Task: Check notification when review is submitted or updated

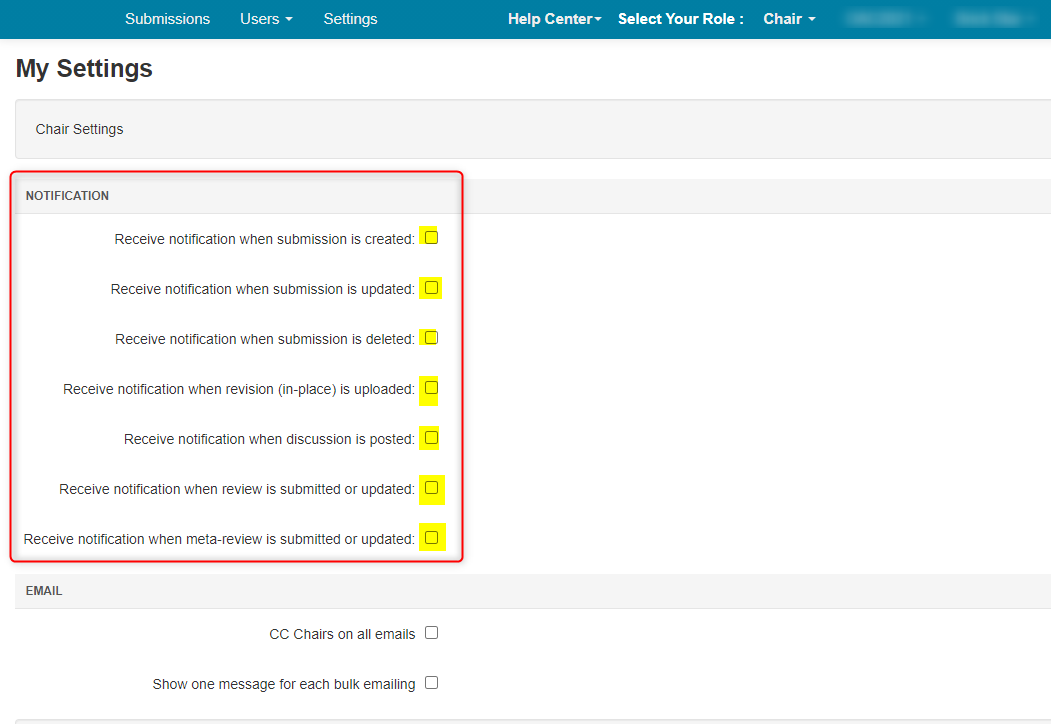Action: [431, 487]
